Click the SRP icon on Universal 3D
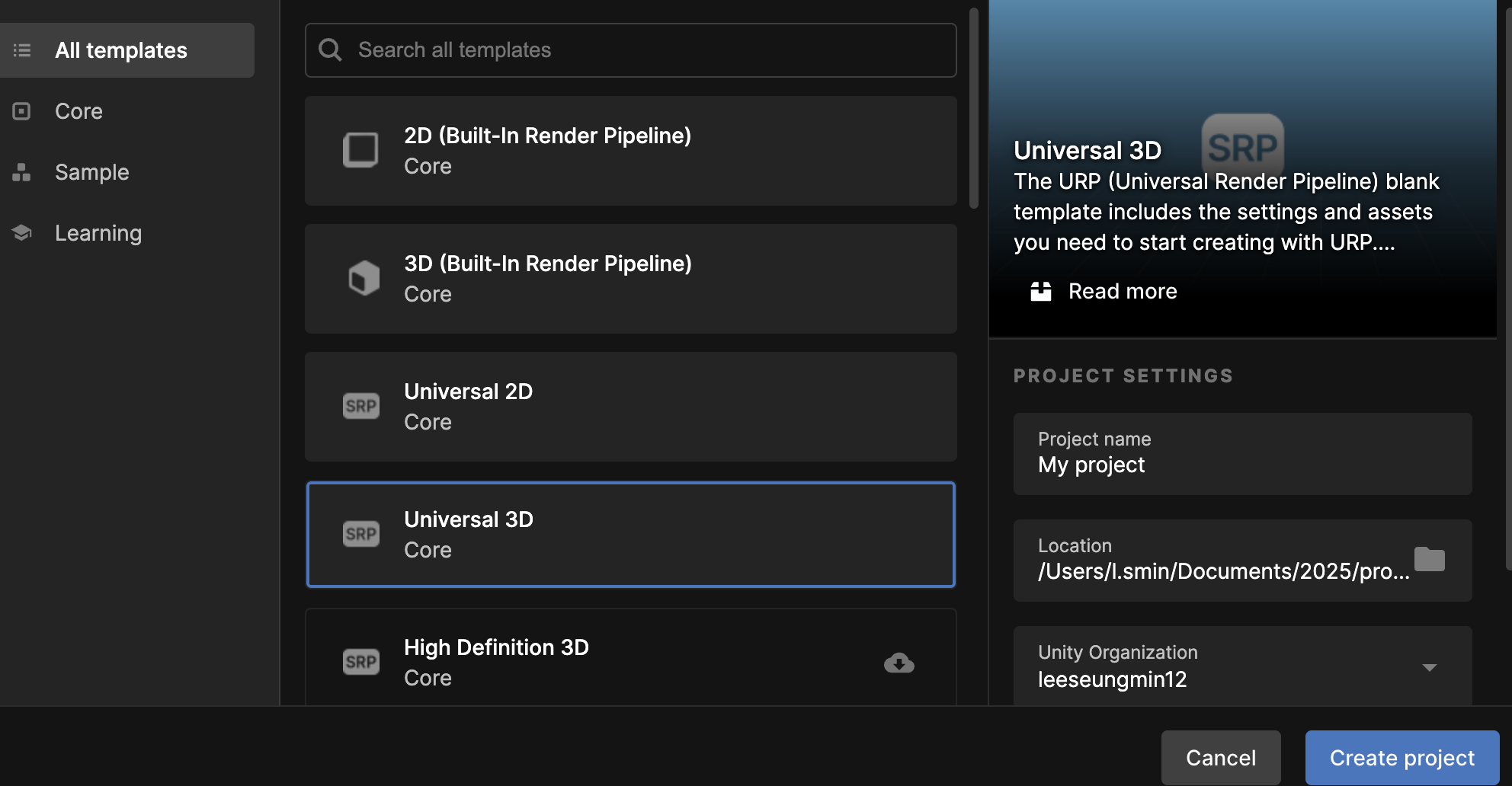Viewport: 1512px width, 786px height. [361, 534]
